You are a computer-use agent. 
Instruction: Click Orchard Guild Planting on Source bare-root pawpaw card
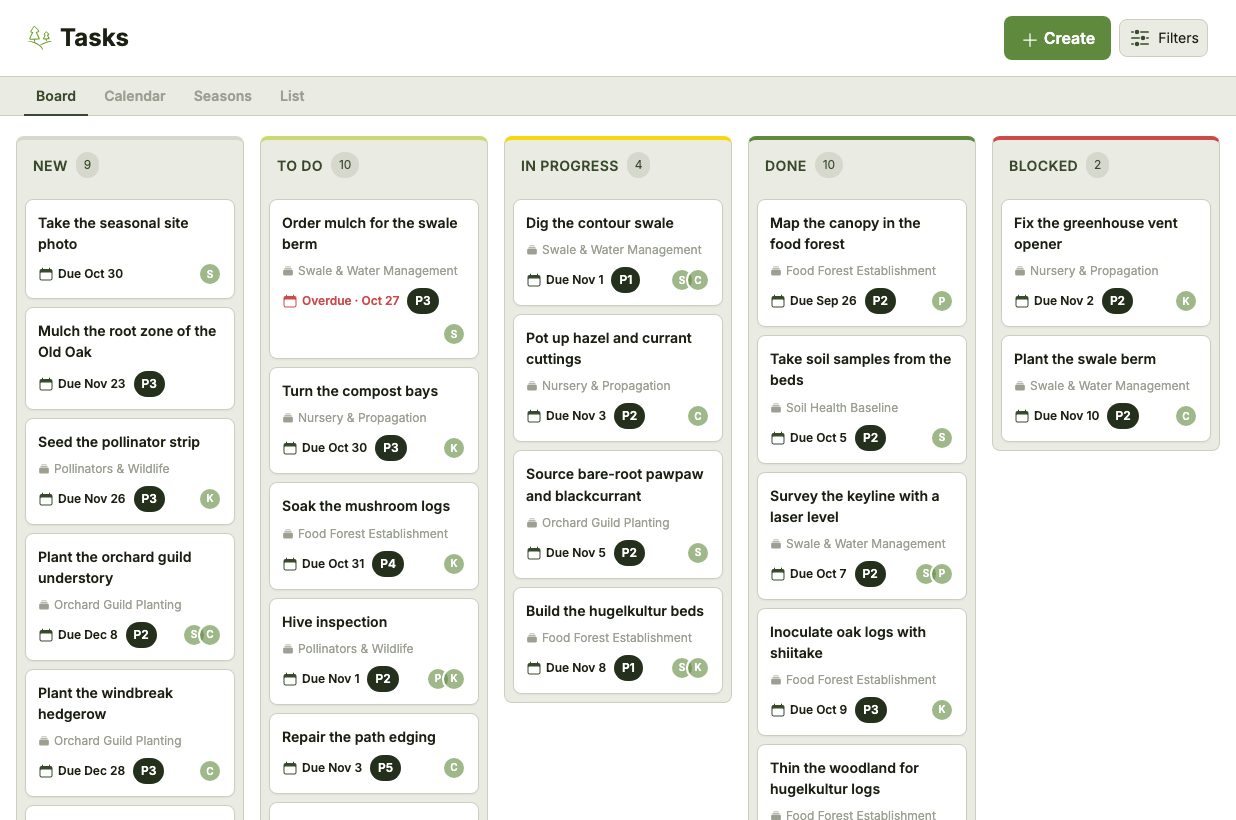coord(606,523)
